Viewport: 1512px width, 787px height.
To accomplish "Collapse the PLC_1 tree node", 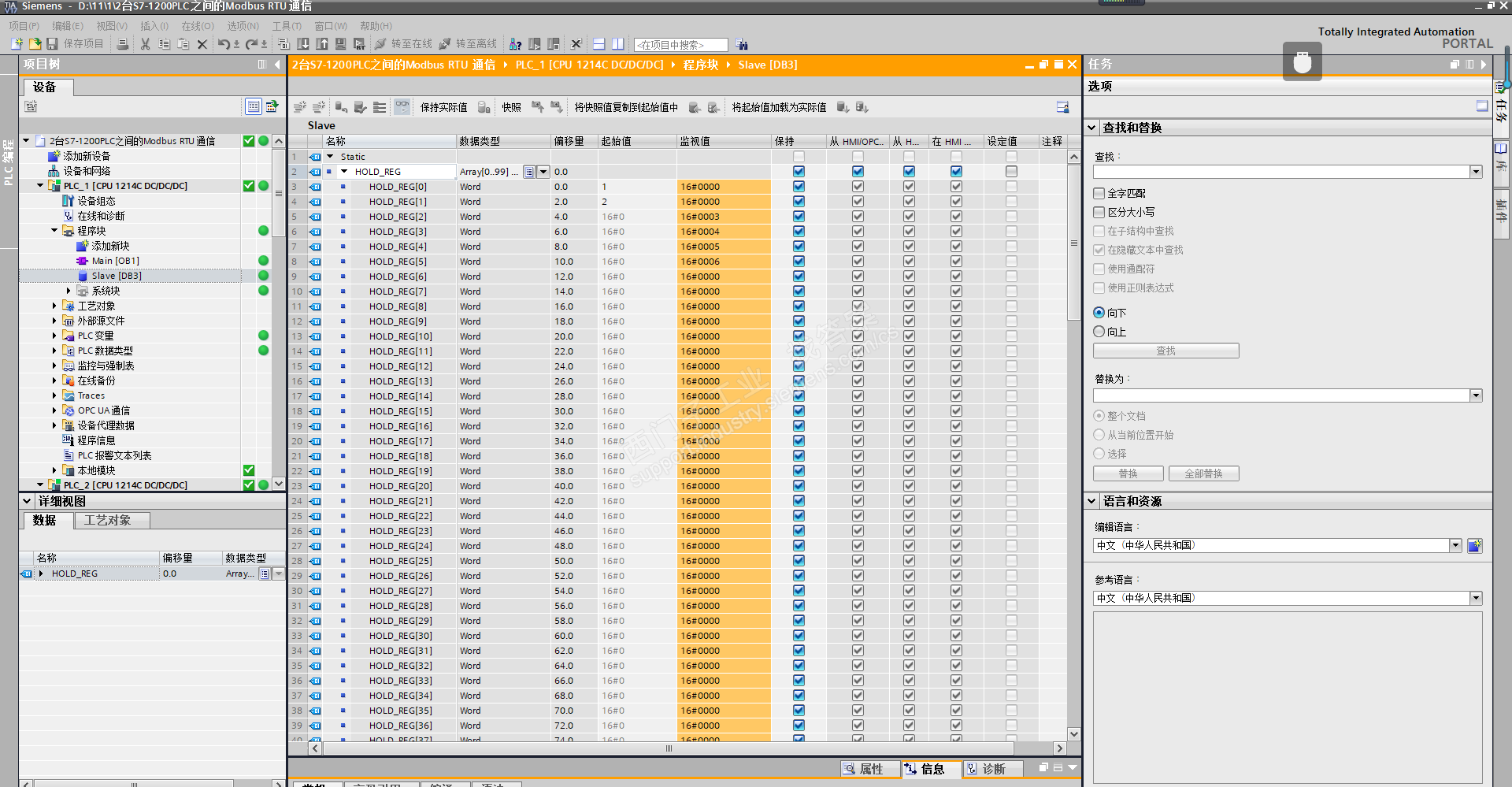I will (40, 186).
